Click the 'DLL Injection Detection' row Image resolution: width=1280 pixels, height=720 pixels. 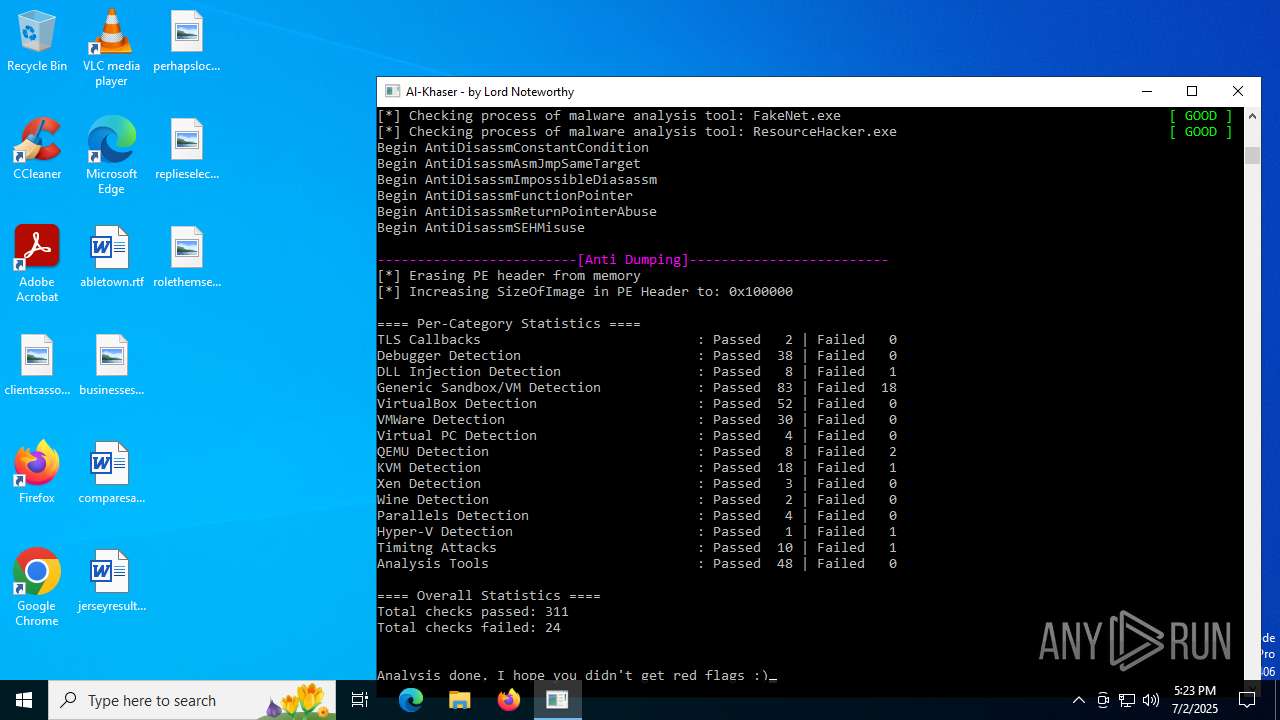point(637,372)
